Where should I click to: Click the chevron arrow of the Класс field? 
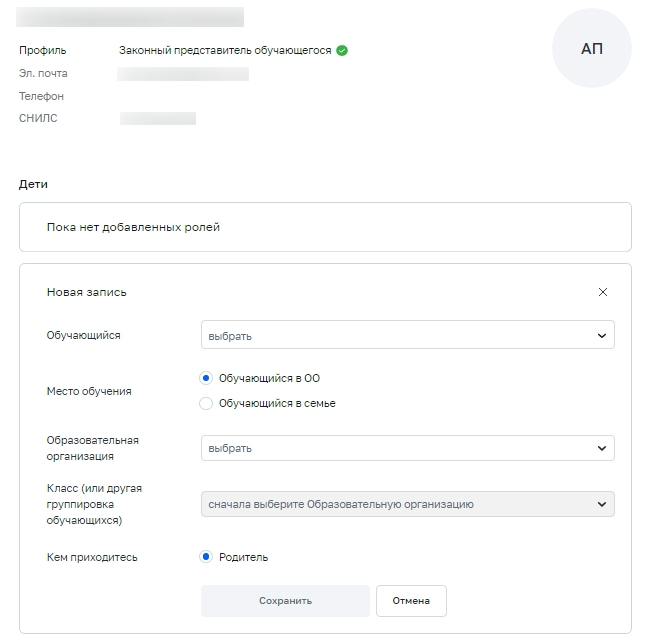[x=601, y=504]
